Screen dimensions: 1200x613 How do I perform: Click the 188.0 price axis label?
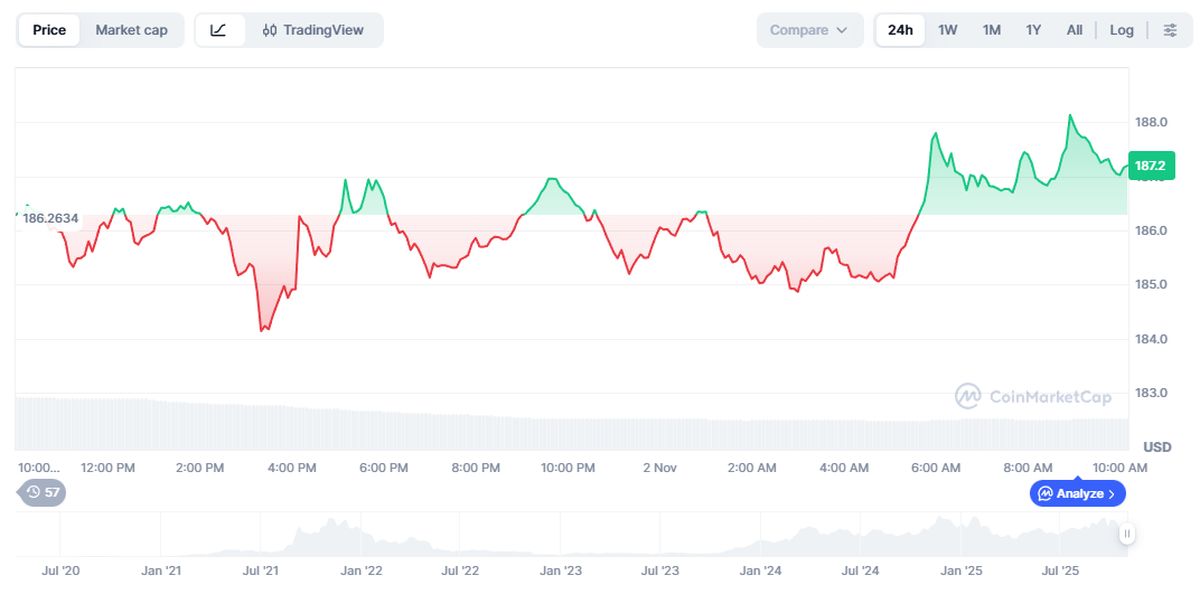point(1151,122)
